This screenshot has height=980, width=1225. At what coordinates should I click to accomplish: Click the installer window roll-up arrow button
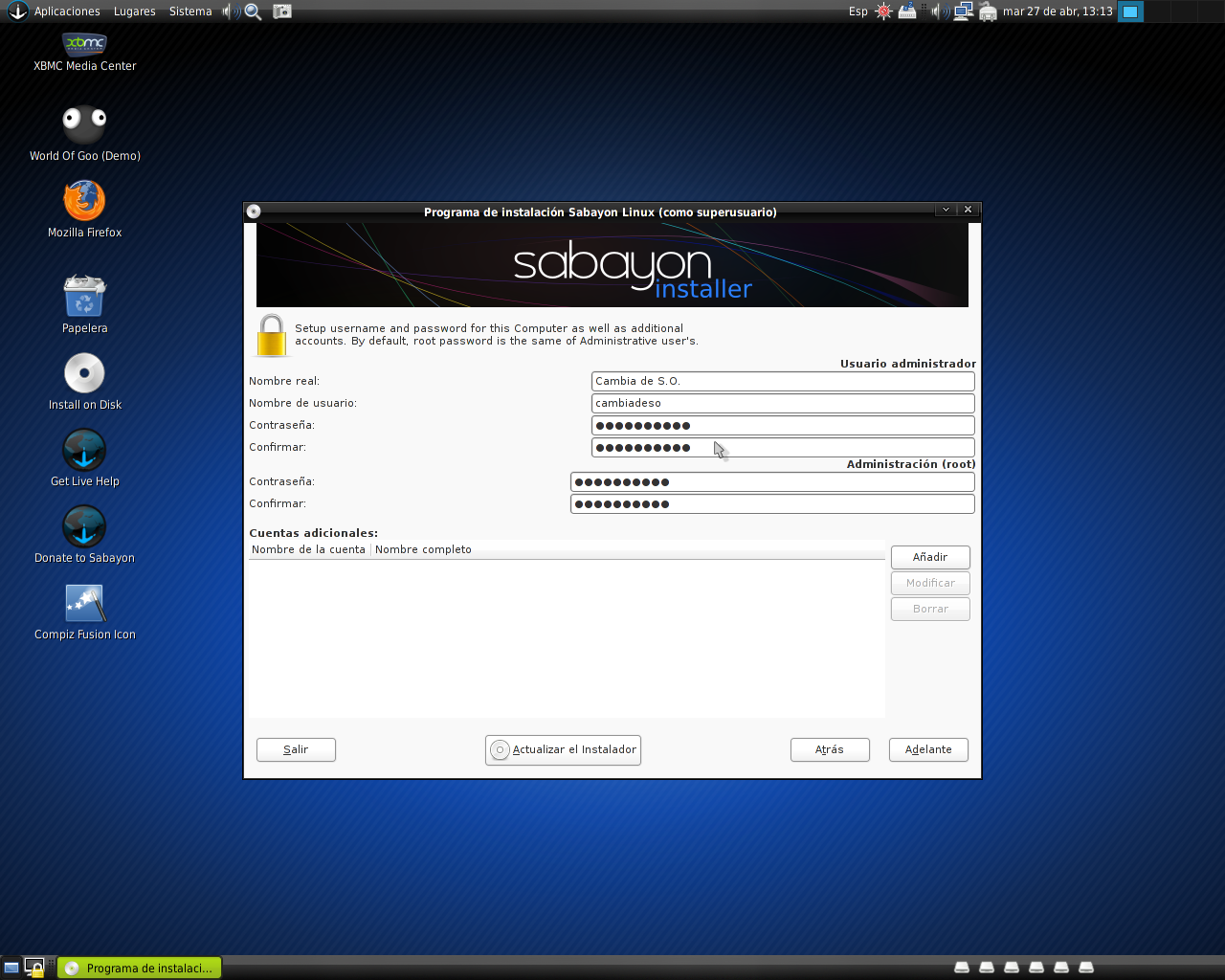pos(946,210)
